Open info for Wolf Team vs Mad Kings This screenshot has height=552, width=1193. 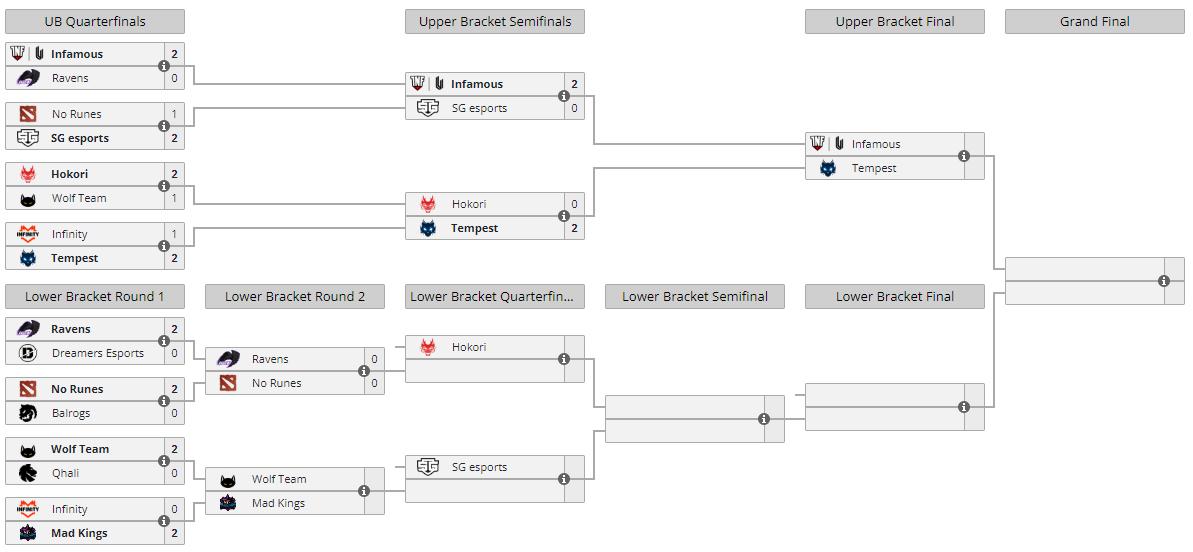click(x=364, y=491)
